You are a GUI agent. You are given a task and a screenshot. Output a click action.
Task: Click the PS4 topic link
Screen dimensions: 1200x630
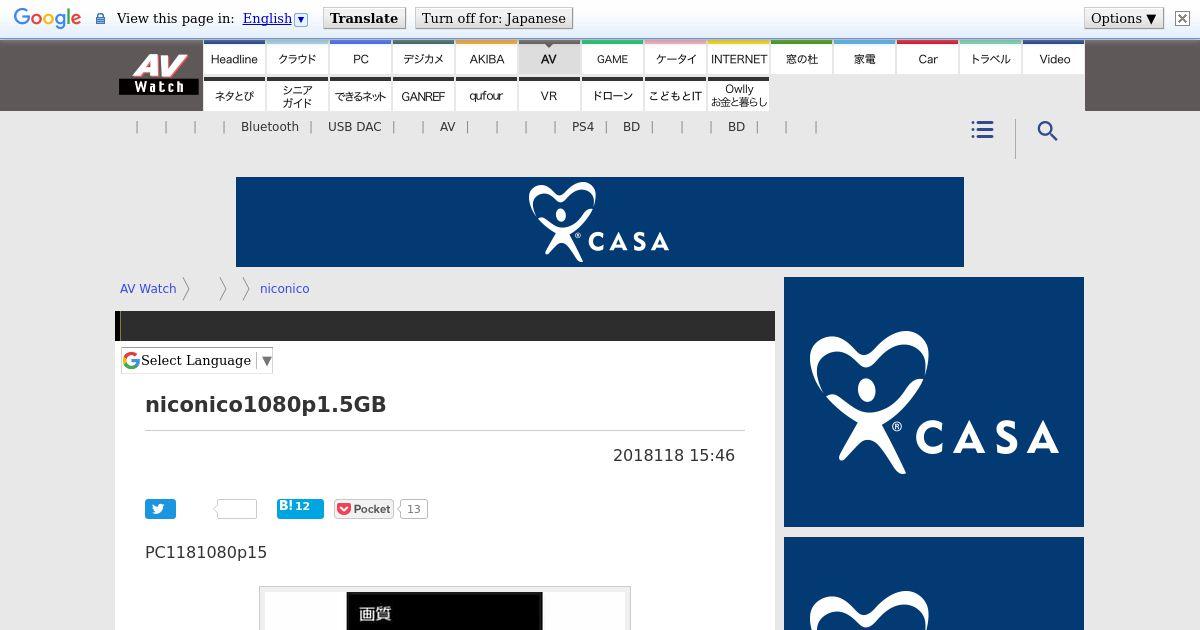pyautogui.click(x=582, y=127)
